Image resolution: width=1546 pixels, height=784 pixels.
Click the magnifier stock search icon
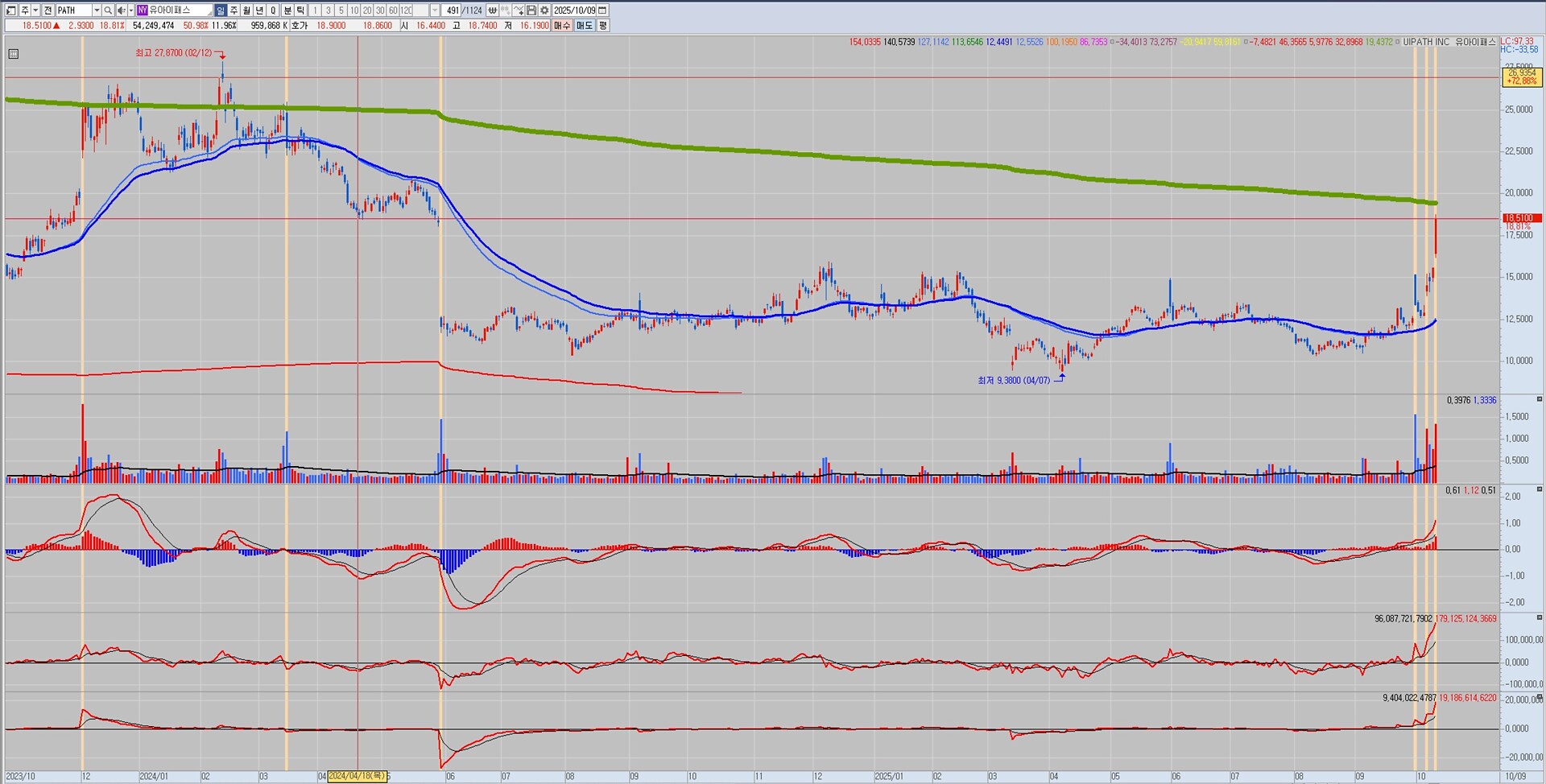tap(108, 10)
